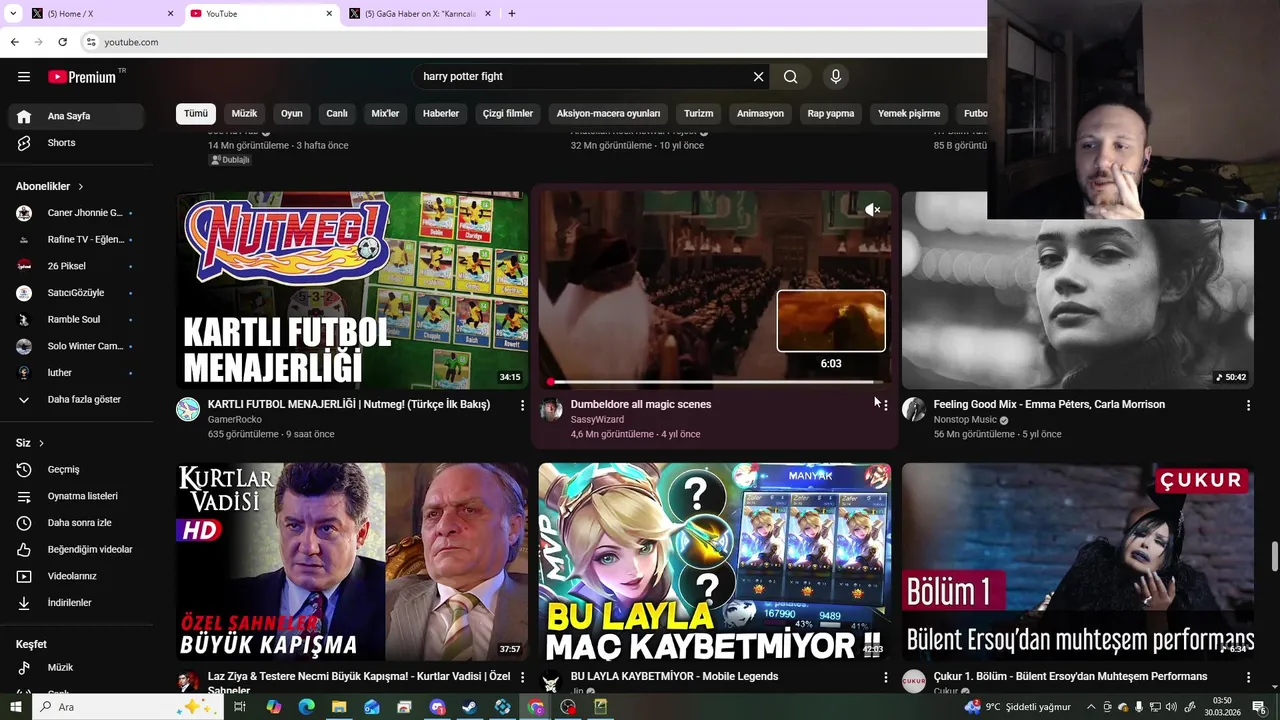Expand Daha fazla göster subscriptions
Viewport: 1280px width, 720px height.
(x=77, y=400)
